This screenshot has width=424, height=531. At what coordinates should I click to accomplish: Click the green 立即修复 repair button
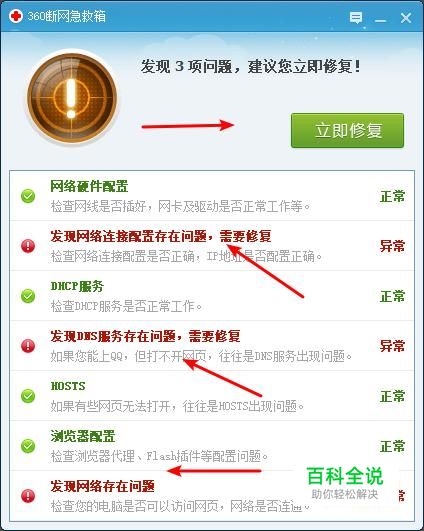(x=347, y=130)
